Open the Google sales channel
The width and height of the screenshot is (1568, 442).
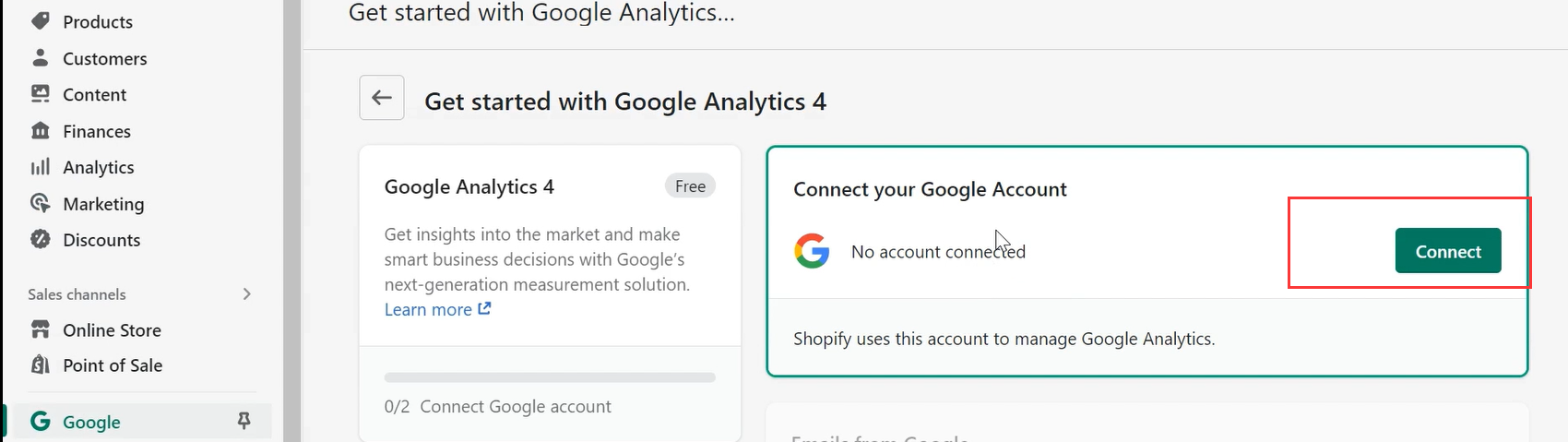[91, 422]
